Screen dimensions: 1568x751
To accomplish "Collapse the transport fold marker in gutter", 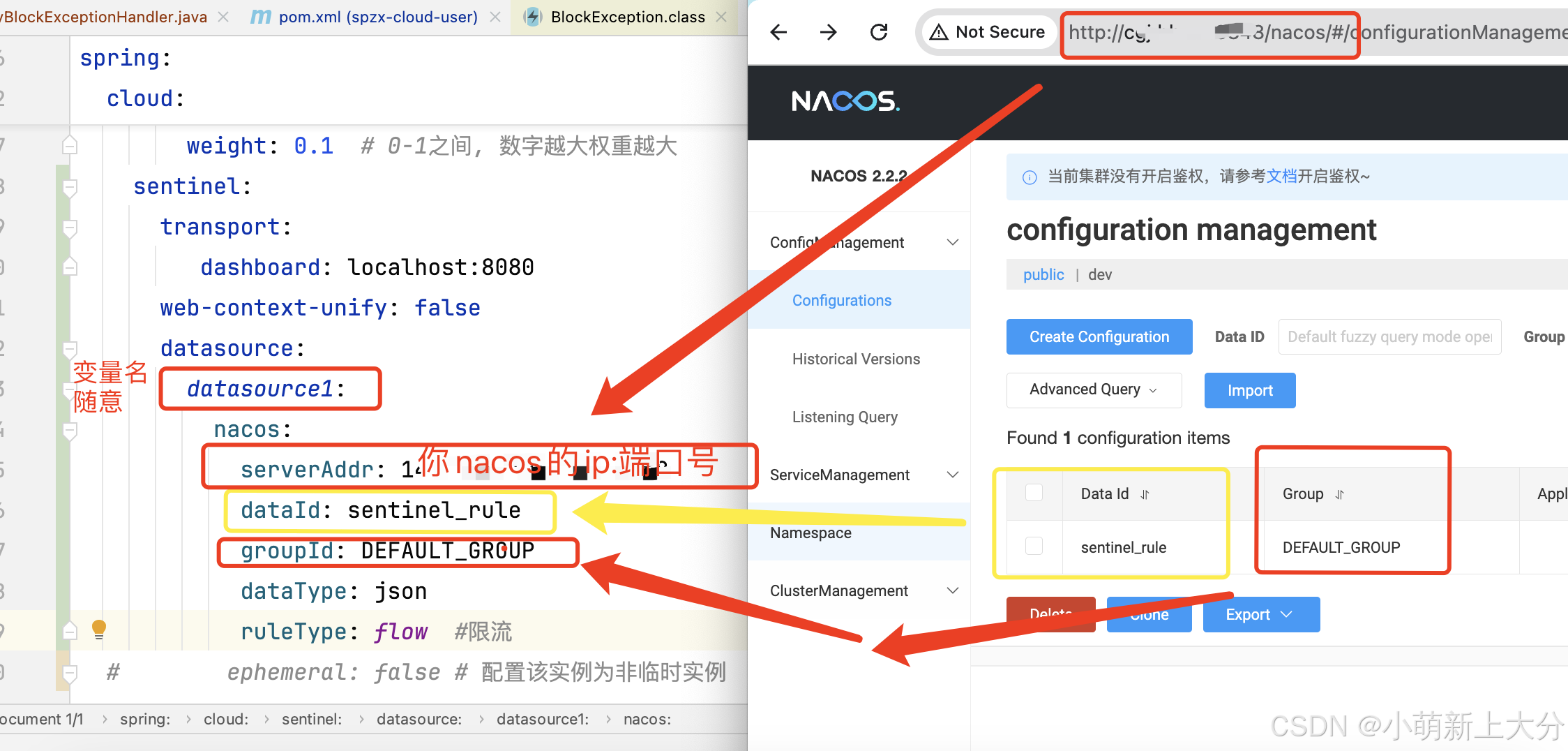I will pyautogui.click(x=70, y=228).
